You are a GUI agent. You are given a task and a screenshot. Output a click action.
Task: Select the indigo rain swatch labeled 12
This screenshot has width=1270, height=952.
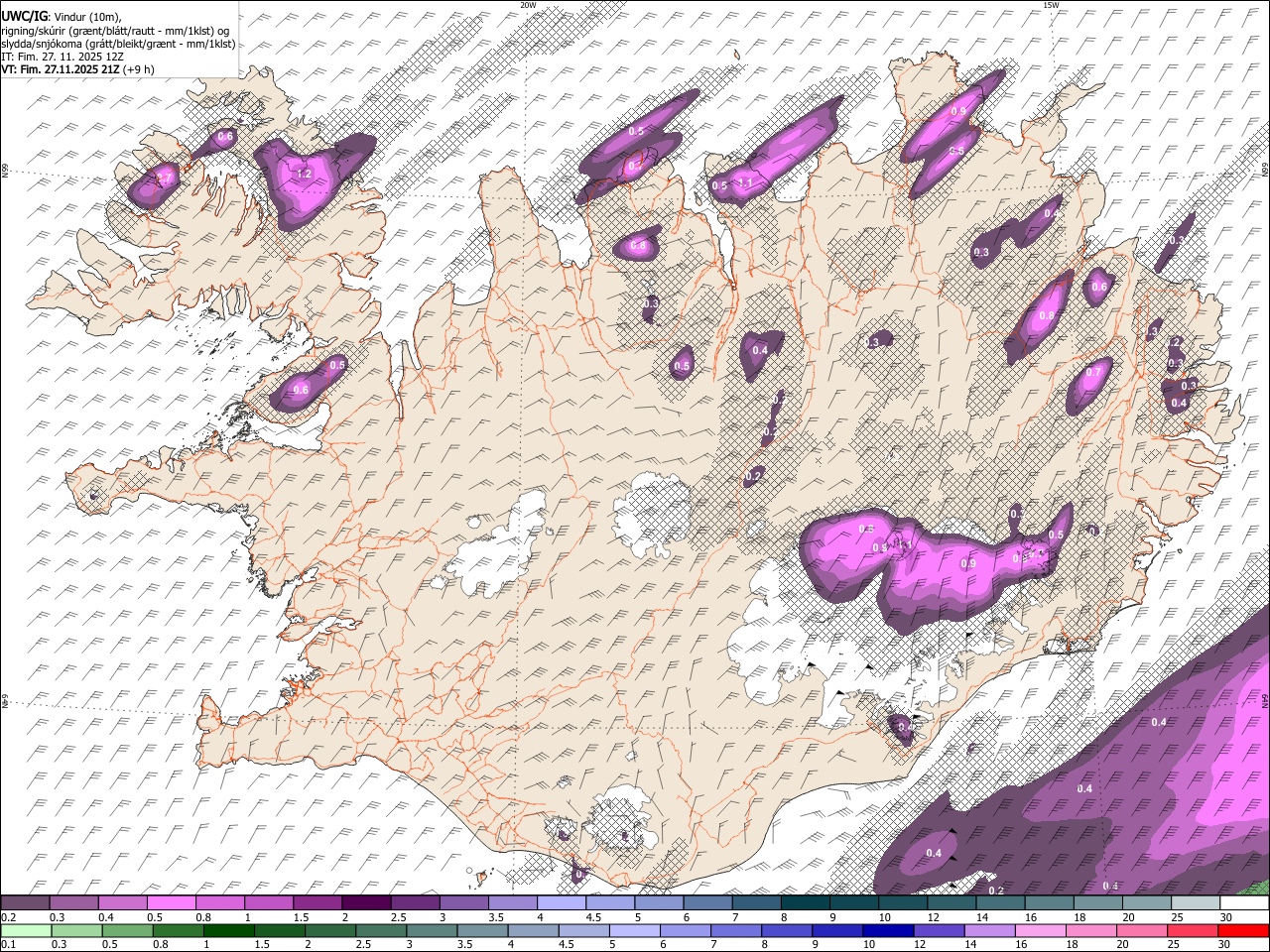click(x=939, y=930)
